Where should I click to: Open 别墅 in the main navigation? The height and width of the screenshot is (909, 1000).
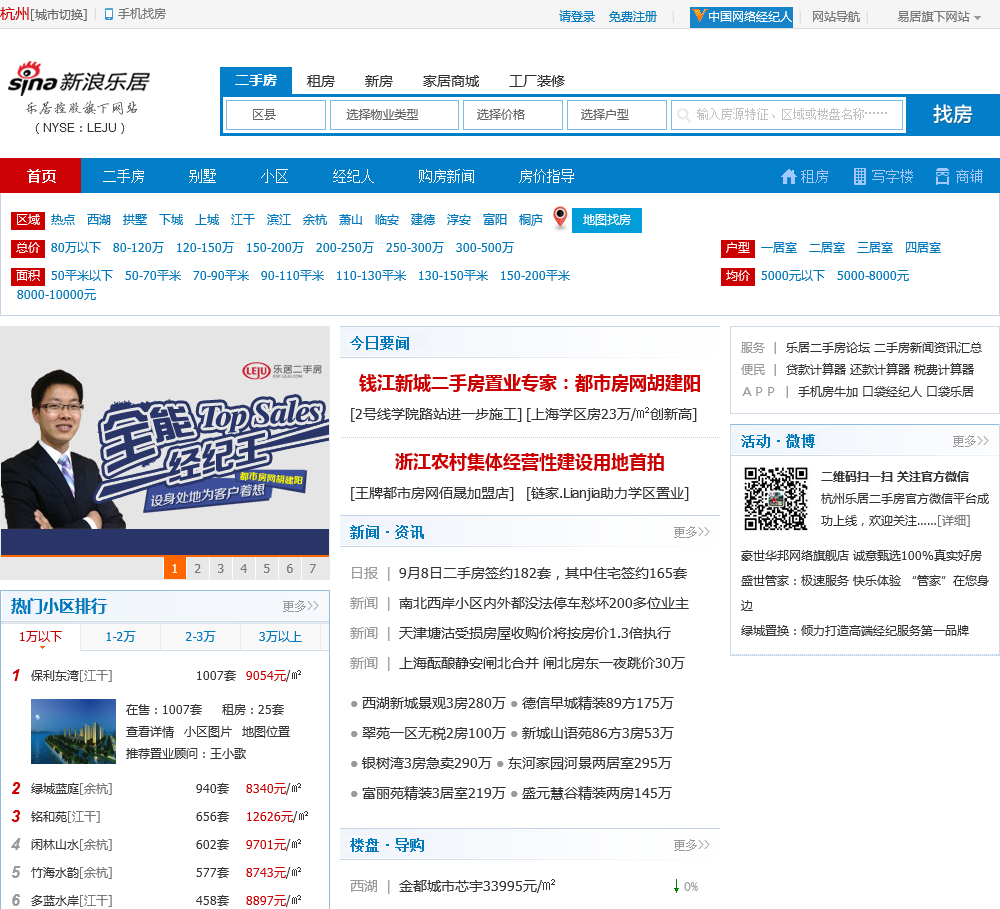coord(202,176)
